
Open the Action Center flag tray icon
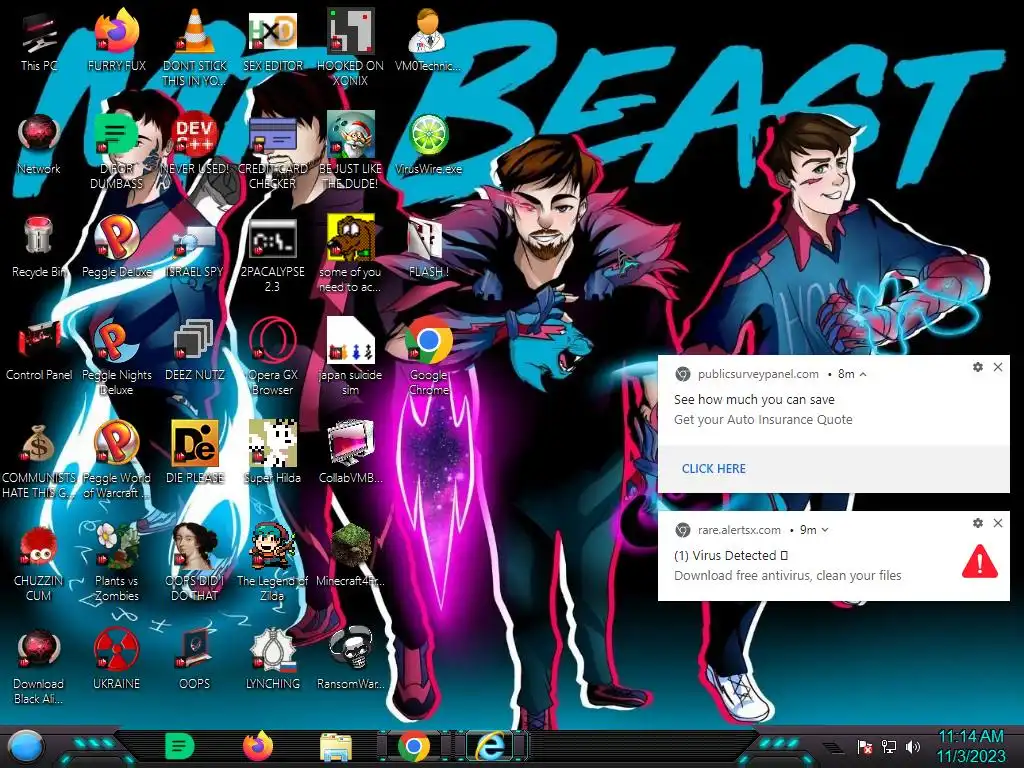[x=865, y=746]
